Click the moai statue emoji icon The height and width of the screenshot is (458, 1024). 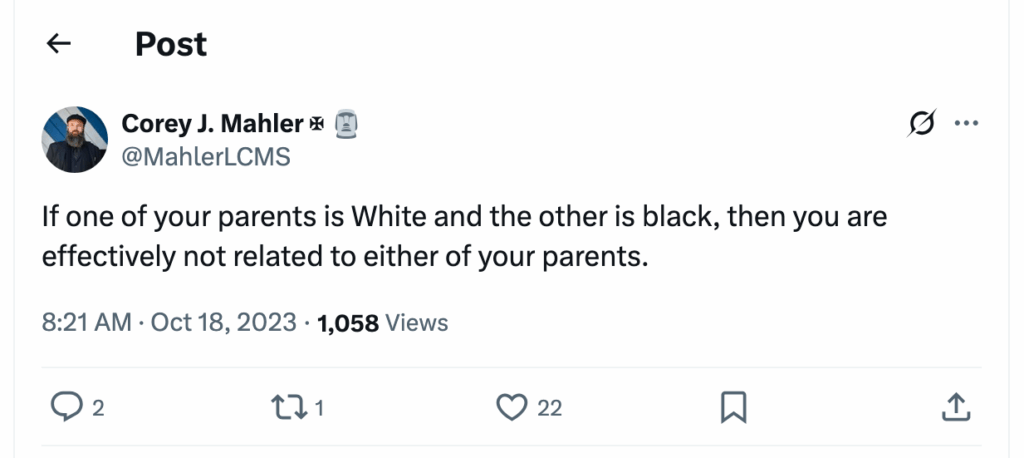click(344, 124)
